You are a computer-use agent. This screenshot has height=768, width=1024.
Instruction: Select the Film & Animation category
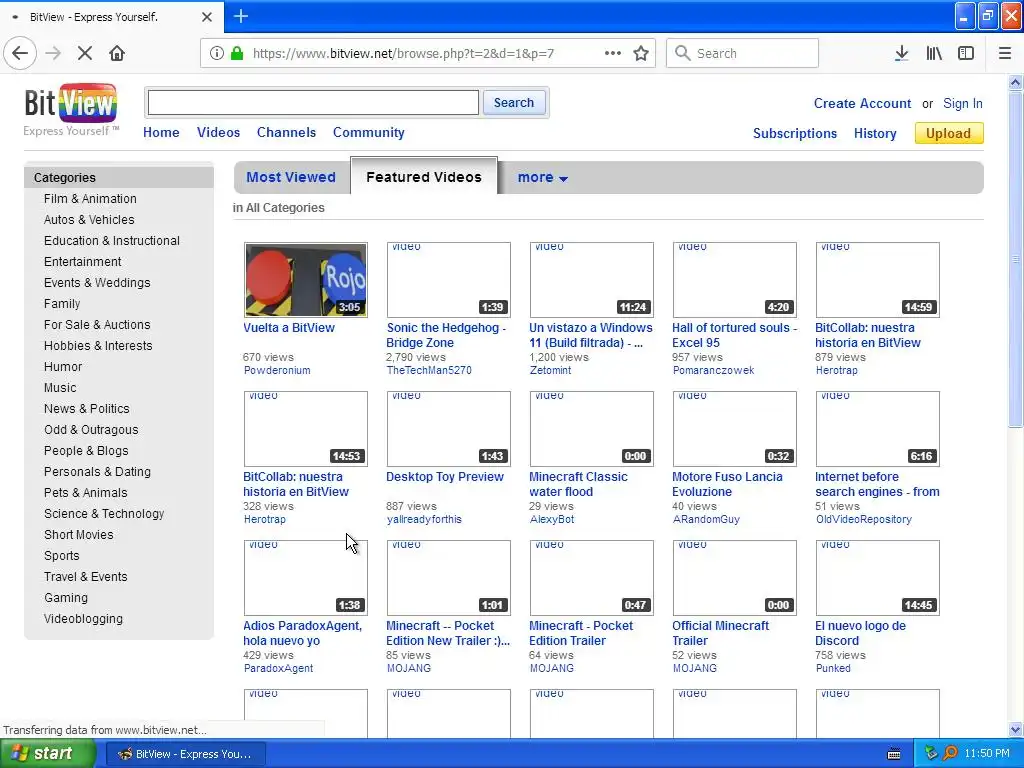pyautogui.click(x=90, y=199)
